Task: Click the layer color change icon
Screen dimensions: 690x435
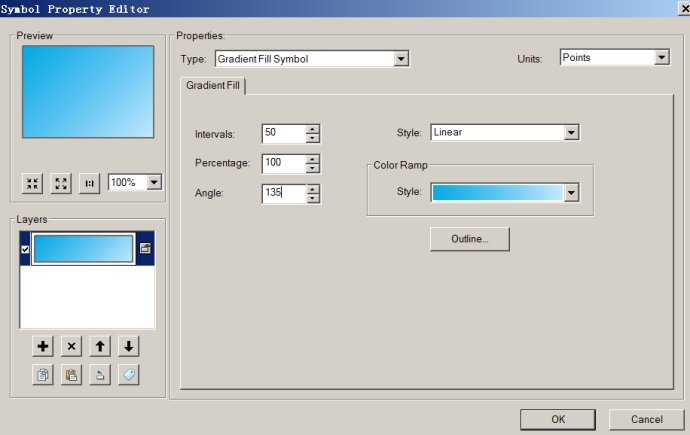Action: (100, 375)
